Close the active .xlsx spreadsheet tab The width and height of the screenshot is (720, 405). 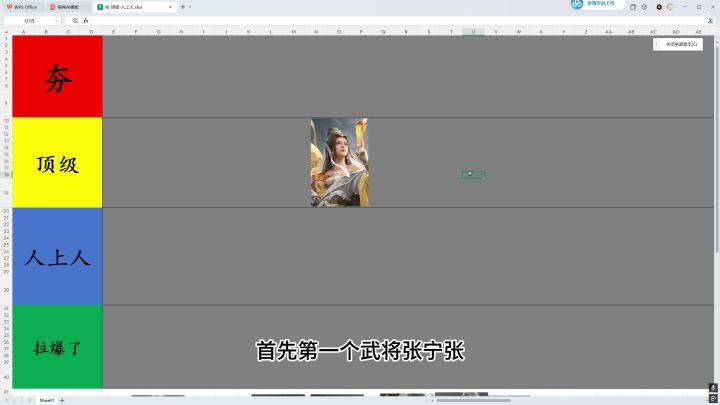coord(170,7)
